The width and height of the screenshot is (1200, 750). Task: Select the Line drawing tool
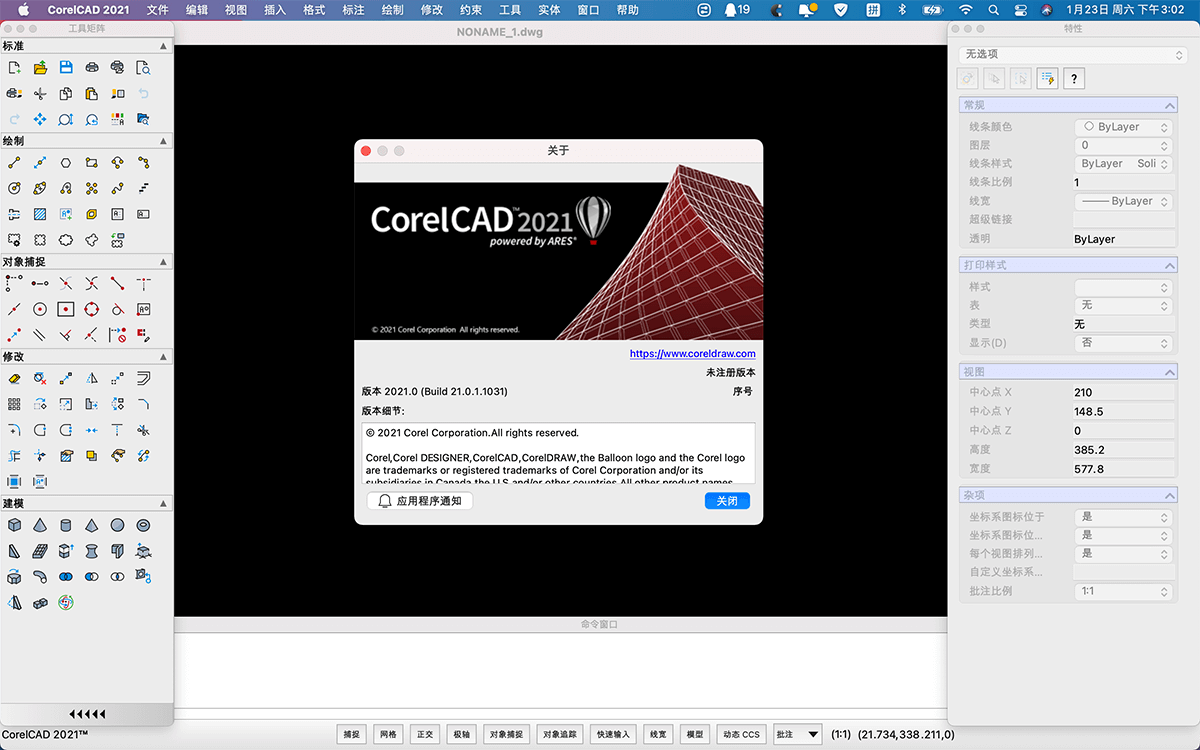(x=14, y=162)
